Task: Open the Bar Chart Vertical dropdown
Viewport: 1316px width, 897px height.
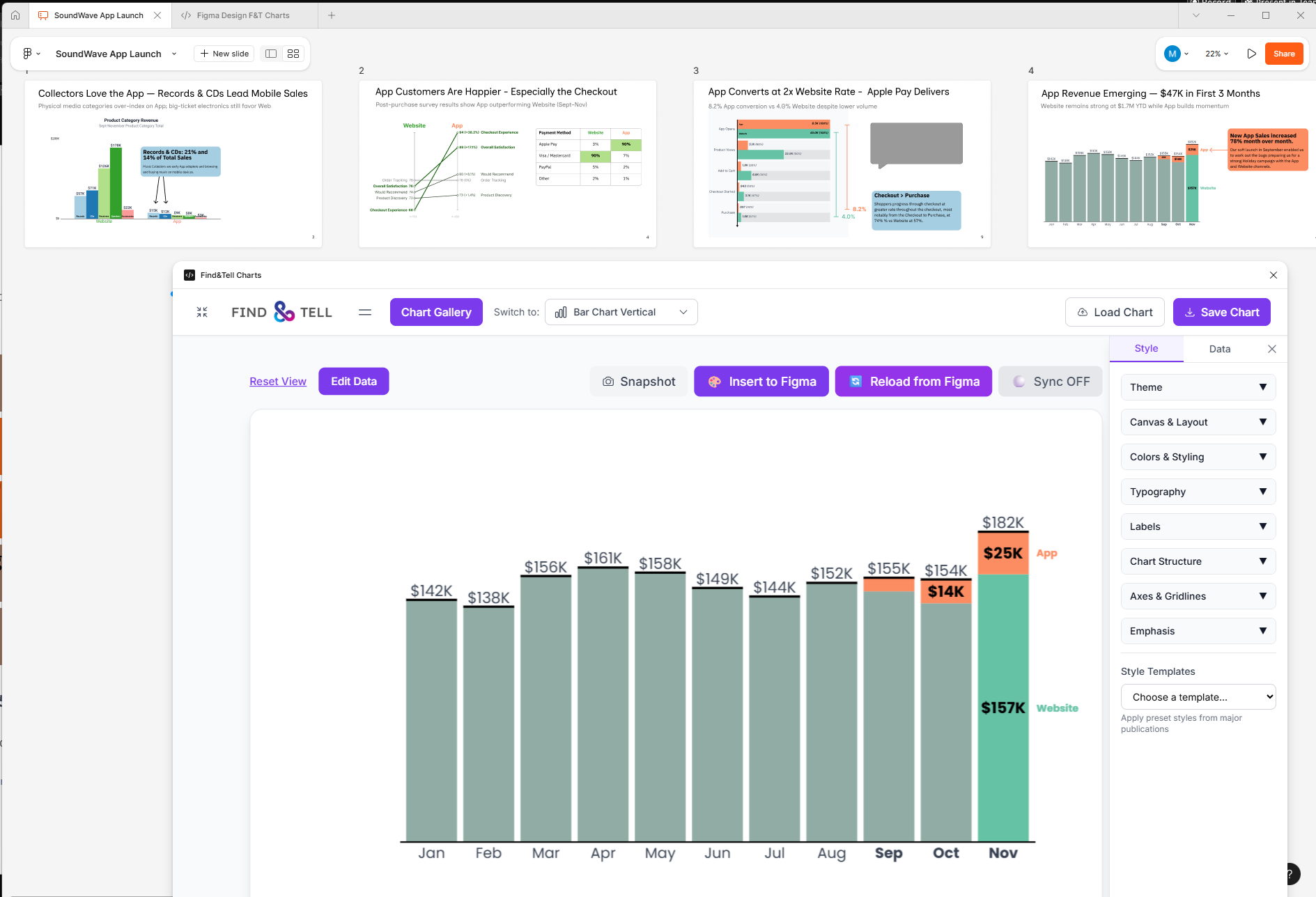Action: [621, 312]
